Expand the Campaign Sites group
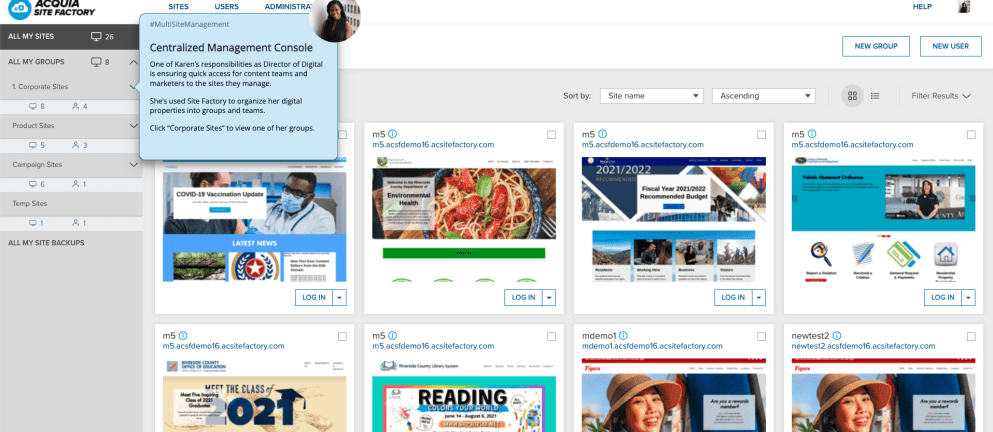The width and height of the screenshot is (993, 432). [x=134, y=164]
